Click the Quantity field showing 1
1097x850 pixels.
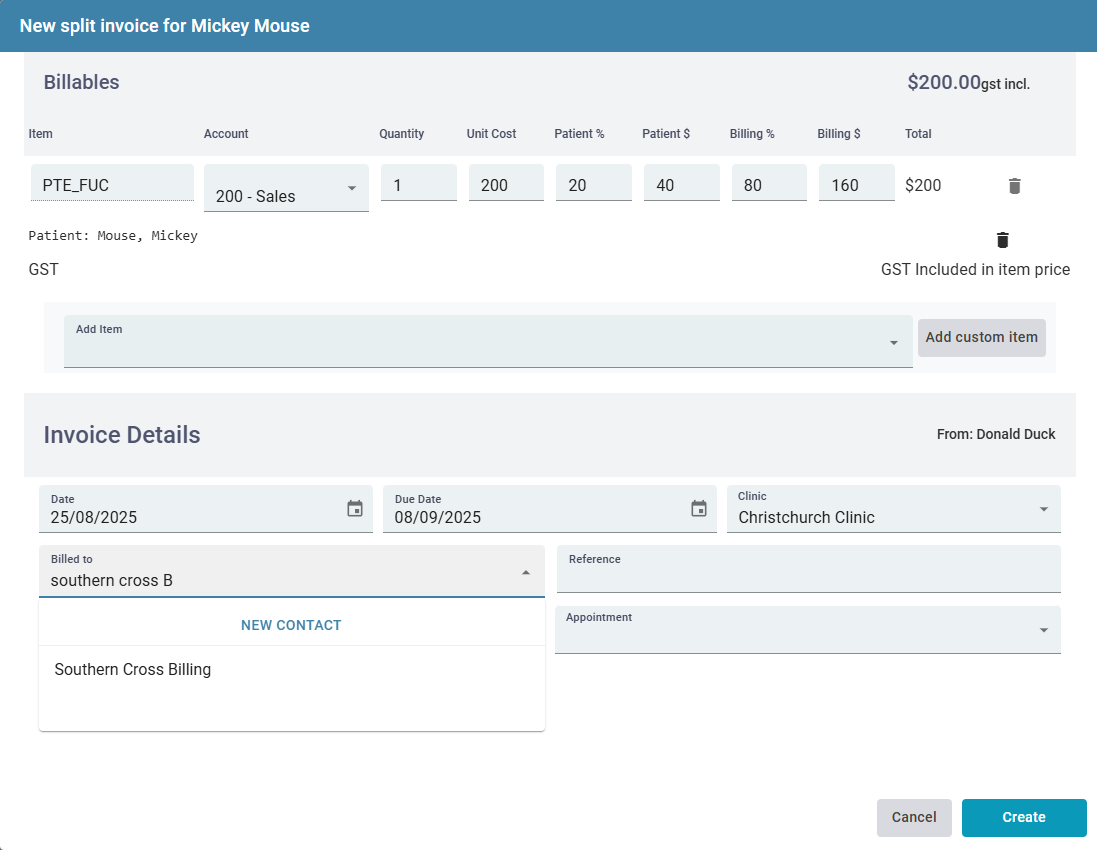pyautogui.click(x=418, y=184)
